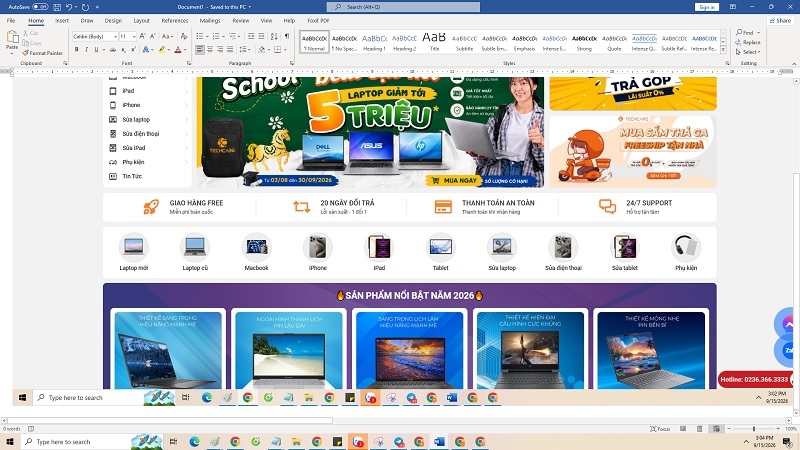Switch to the Design tab

(x=113, y=20)
